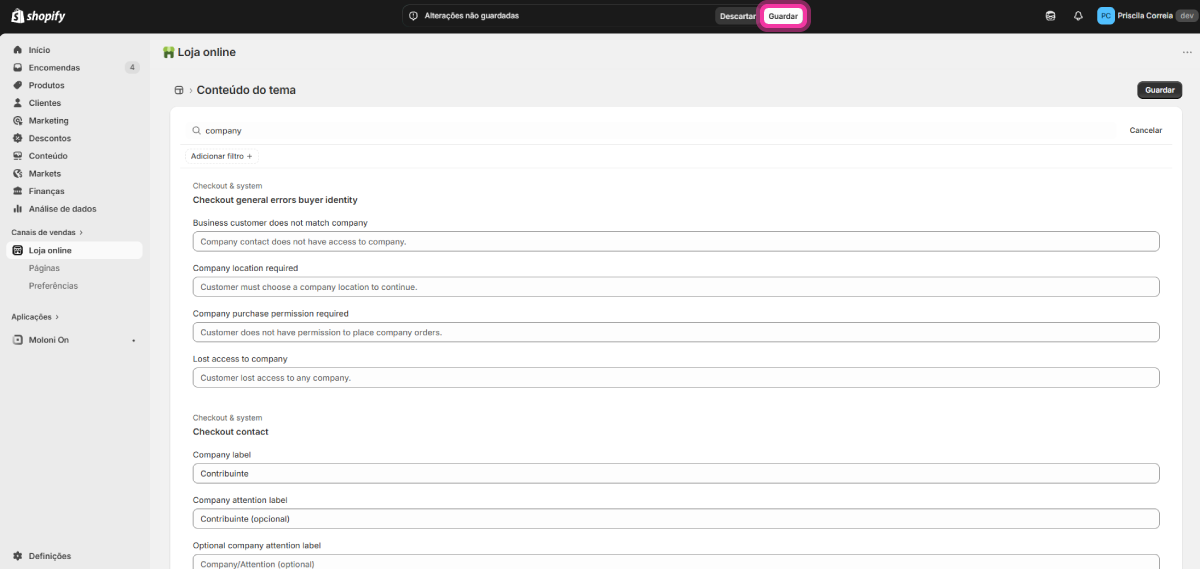Image resolution: width=1200 pixels, height=569 pixels.
Task: Click the Encomendas inbox icon
Action: (18, 68)
